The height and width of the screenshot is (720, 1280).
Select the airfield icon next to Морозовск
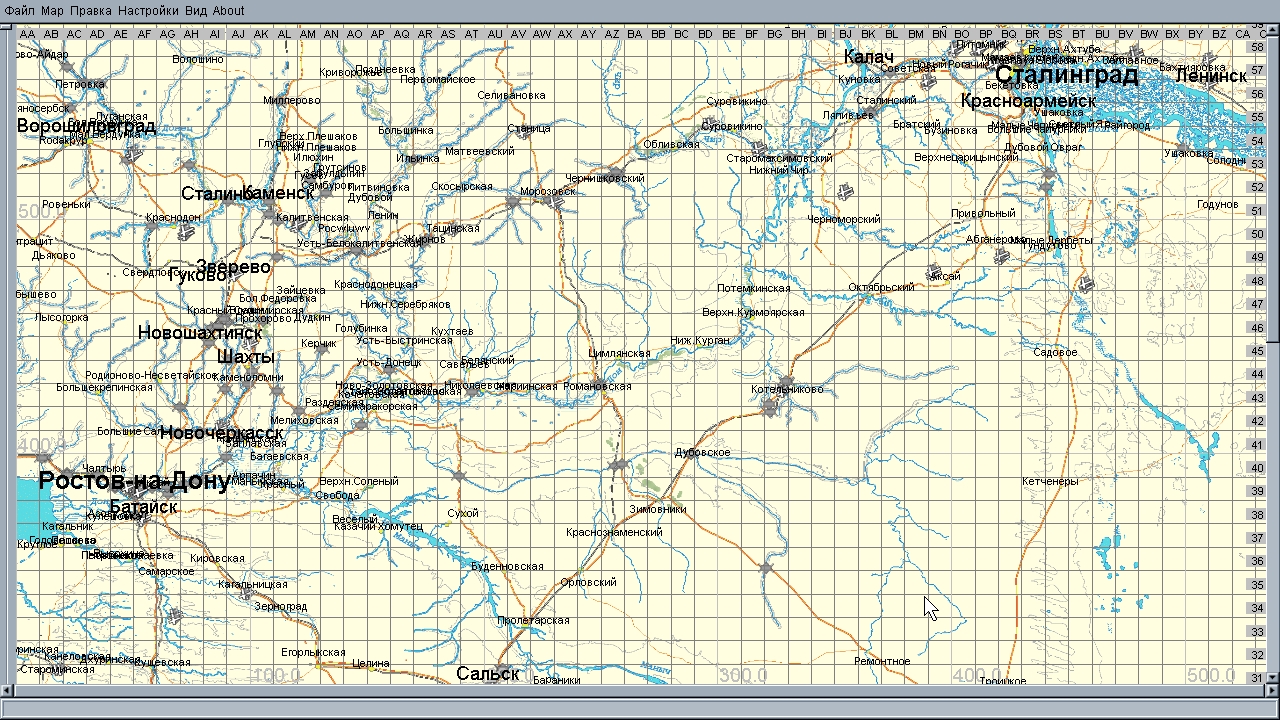click(556, 202)
